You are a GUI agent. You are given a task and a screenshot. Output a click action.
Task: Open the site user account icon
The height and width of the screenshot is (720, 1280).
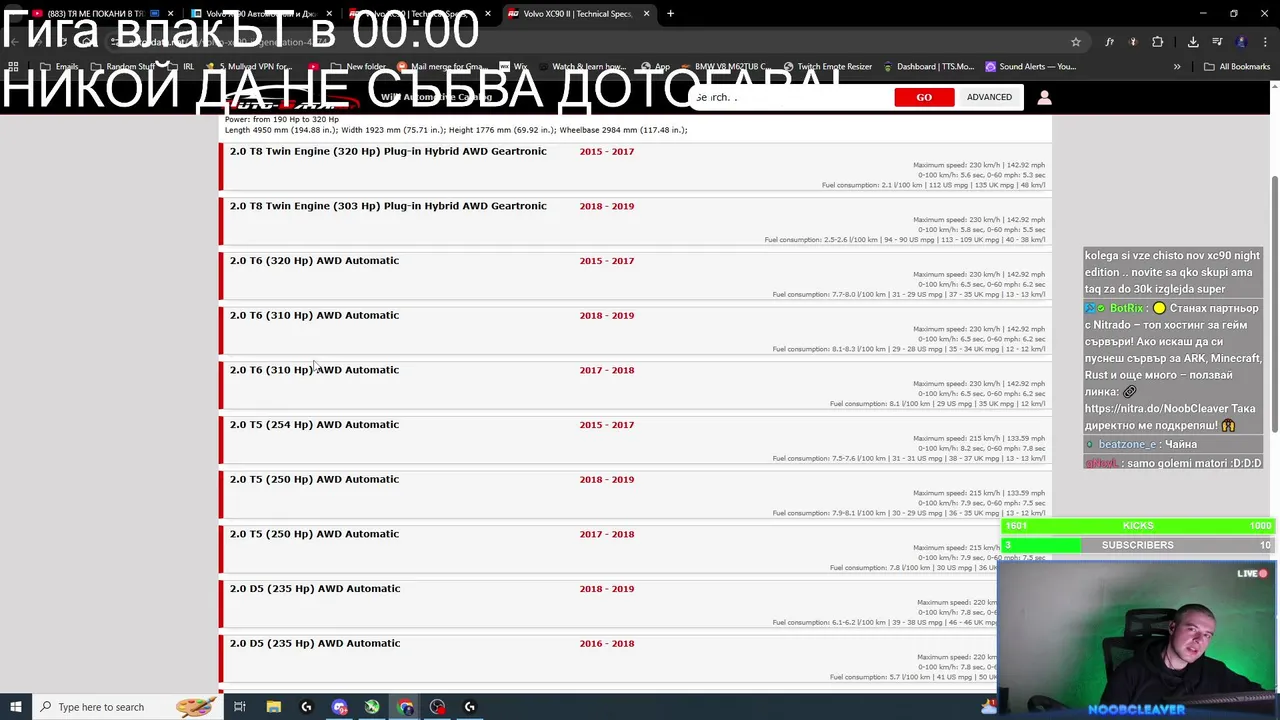(1044, 97)
